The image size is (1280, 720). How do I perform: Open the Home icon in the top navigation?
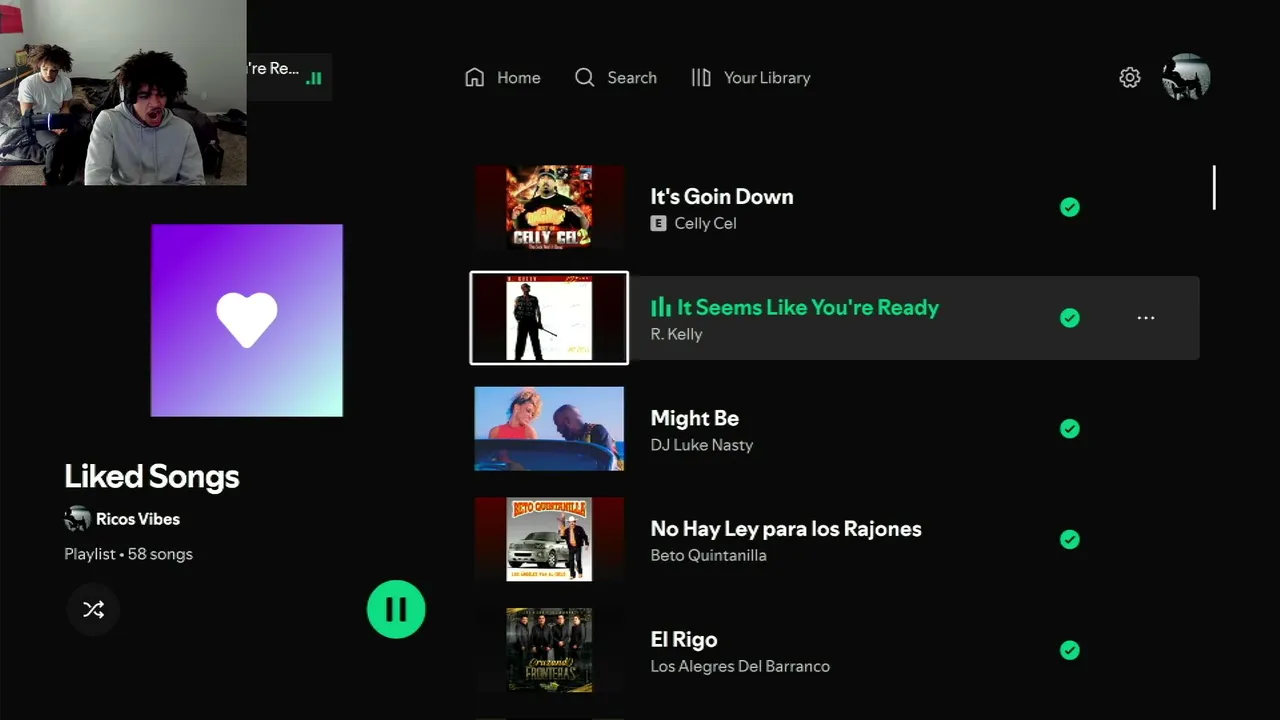[475, 77]
